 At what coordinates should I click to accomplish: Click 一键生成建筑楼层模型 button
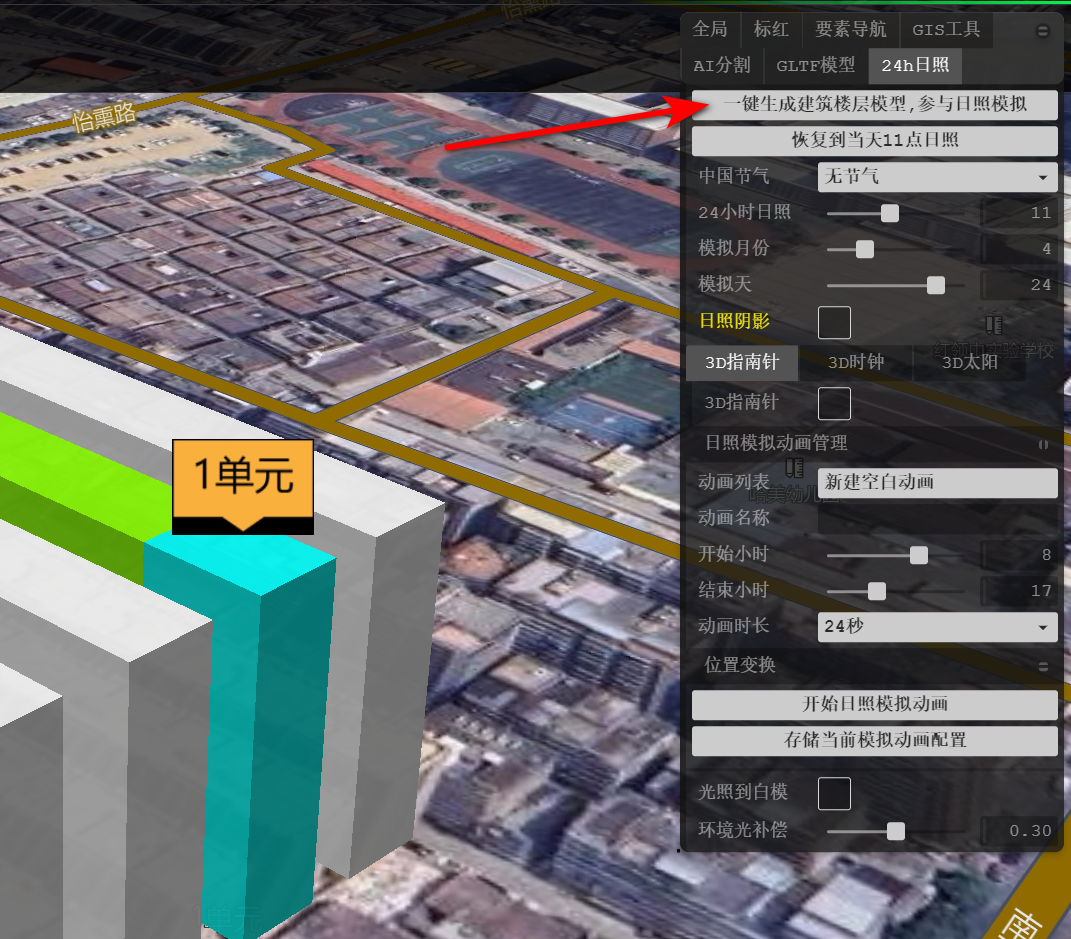tap(875, 104)
